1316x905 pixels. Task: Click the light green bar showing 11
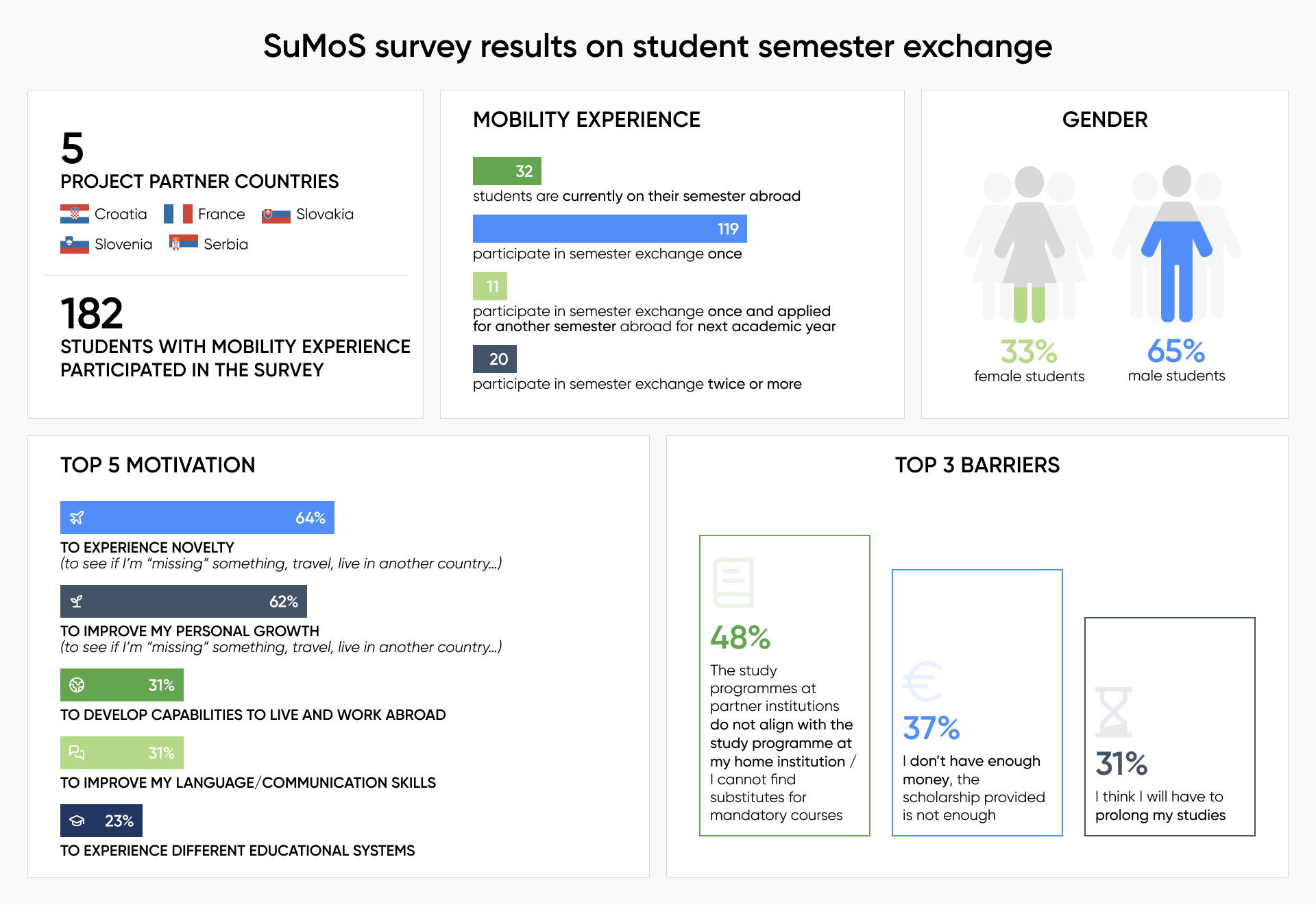click(489, 287)
